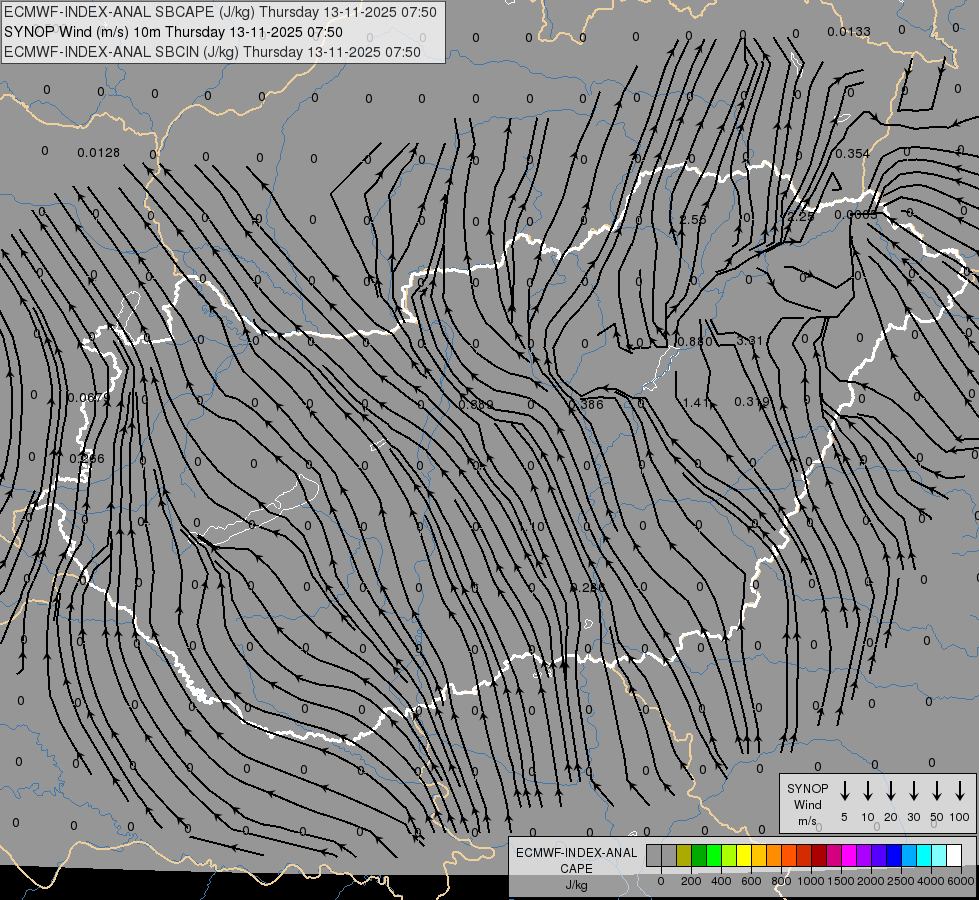Click the 0.354 CAPE value on map
The width and height of the screenshot is (979, 900).
pos(852,154)
